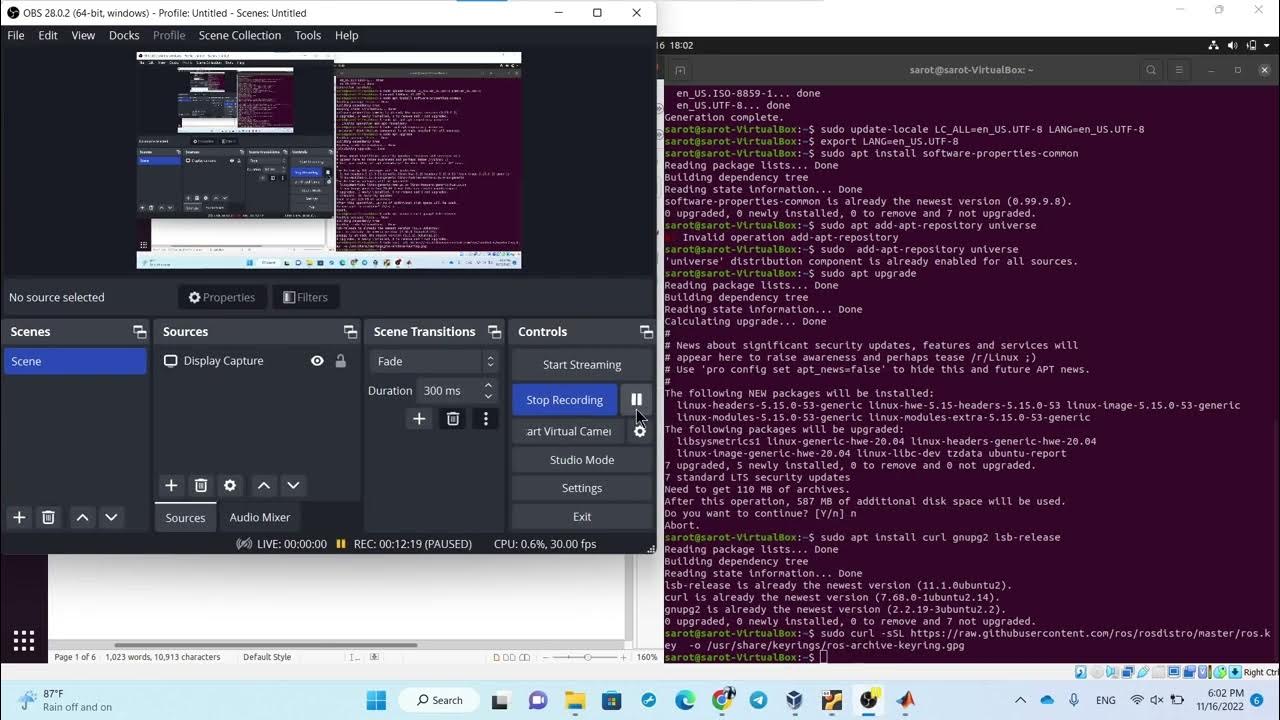This screenshot has width=1280, height=720.
Task: Click Exit button in Controls
Action: 582,517
